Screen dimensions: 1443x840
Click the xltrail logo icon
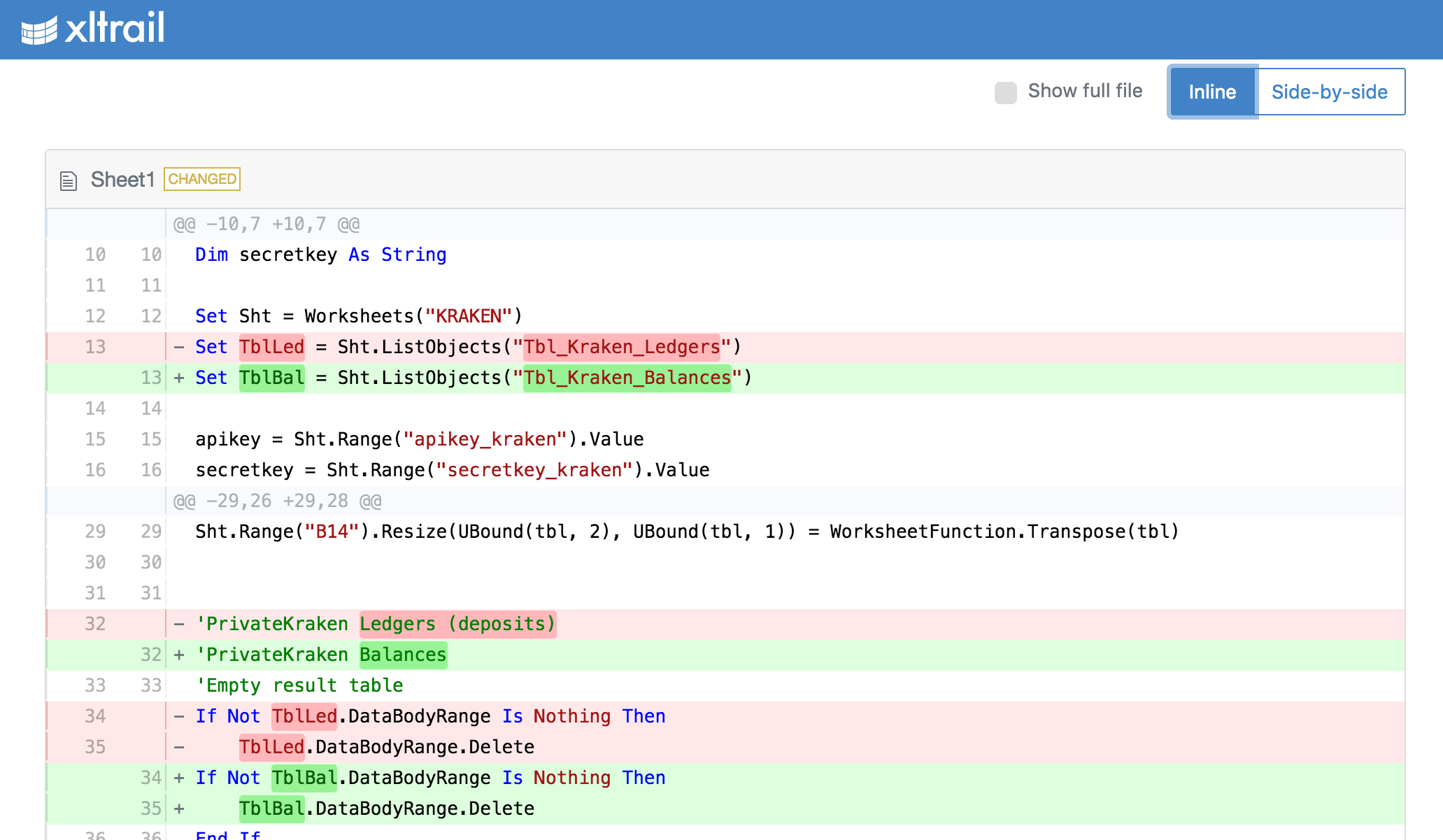[39, 31]
